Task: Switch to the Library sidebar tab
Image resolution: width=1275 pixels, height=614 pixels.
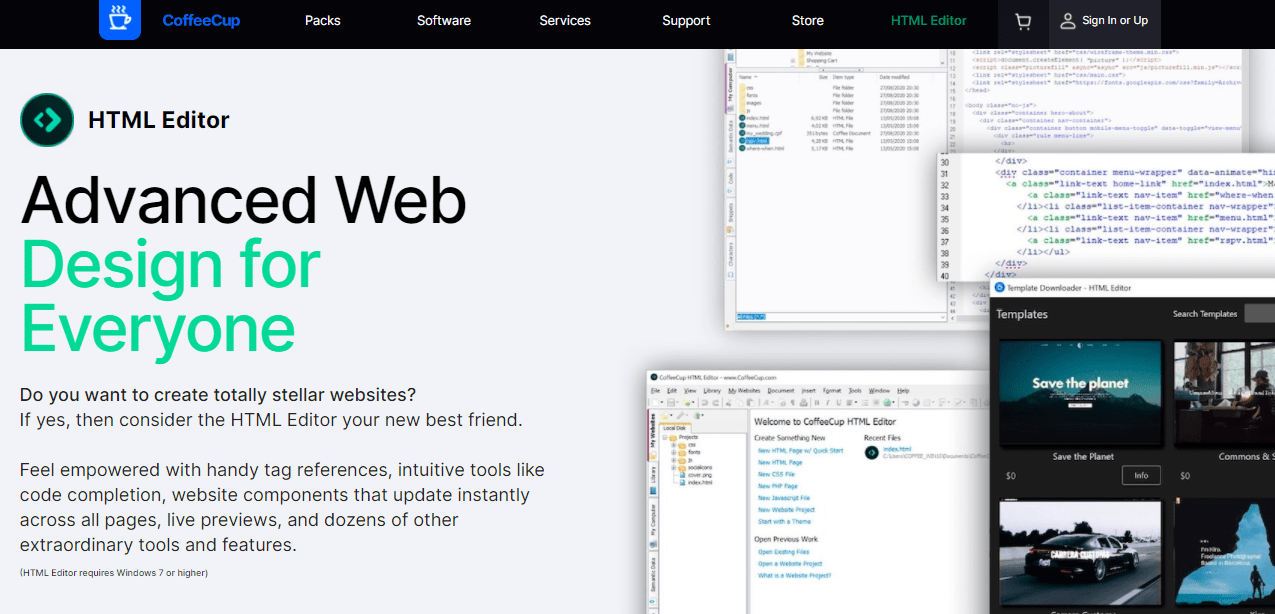Action: click(653, 475)
